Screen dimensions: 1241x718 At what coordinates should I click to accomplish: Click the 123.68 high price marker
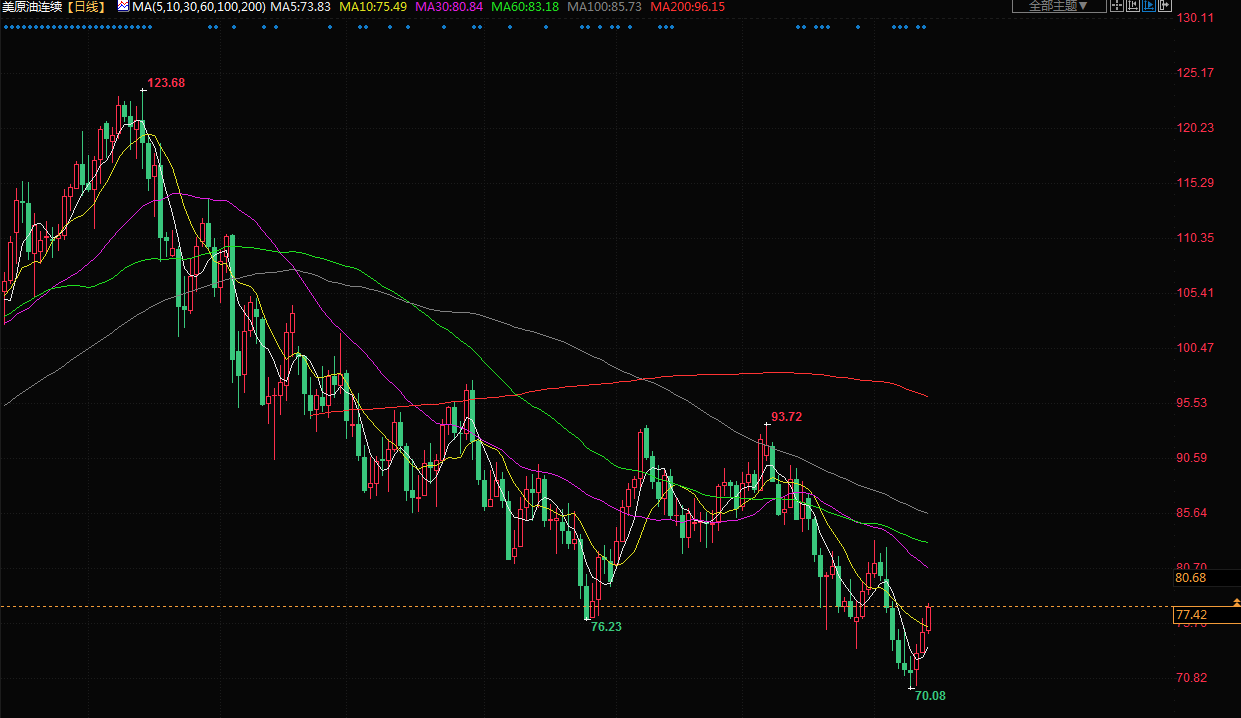point(166,83)
